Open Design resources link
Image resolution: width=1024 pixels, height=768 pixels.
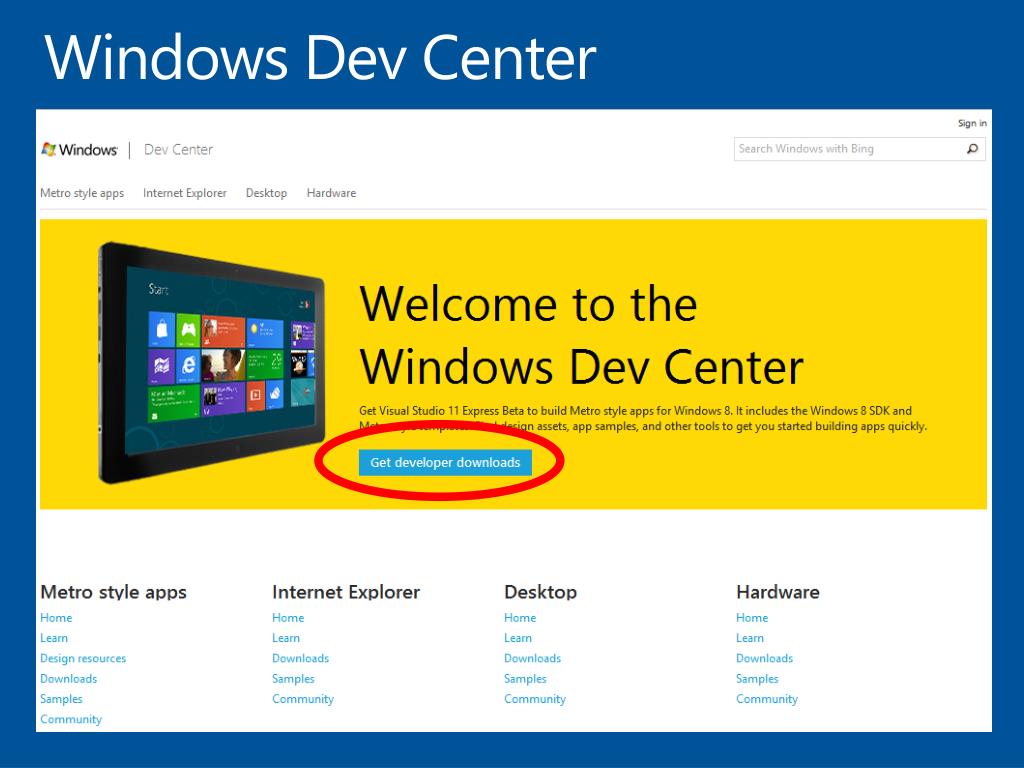click(x=83, y=658)
